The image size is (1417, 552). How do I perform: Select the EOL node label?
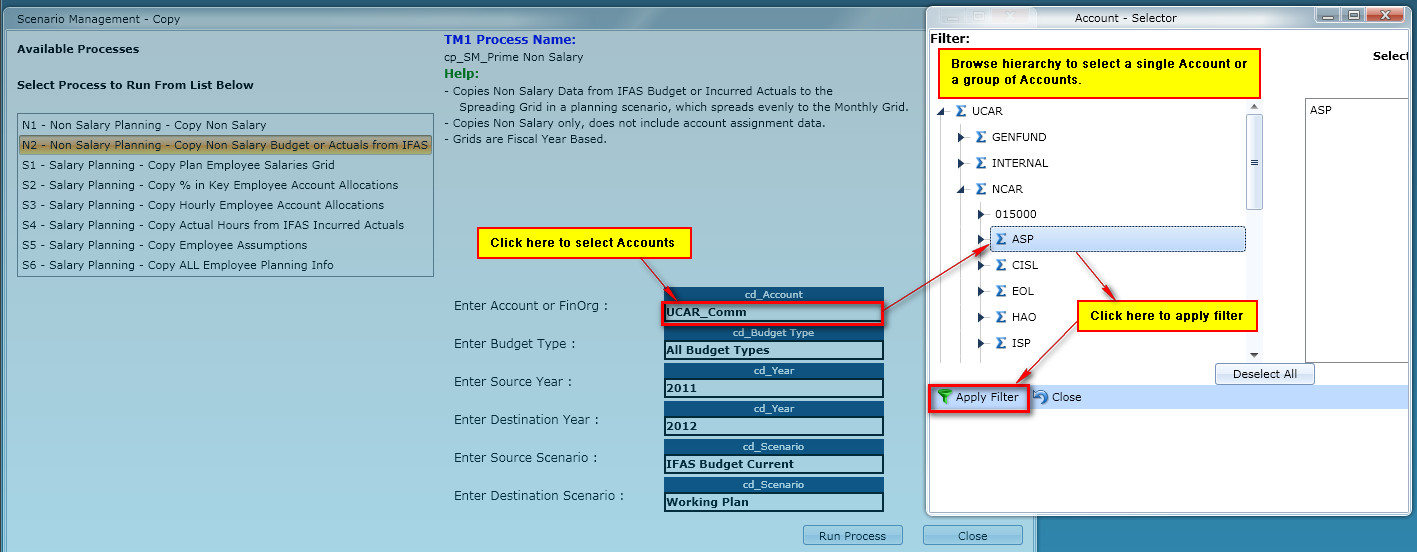[1022, 291]
